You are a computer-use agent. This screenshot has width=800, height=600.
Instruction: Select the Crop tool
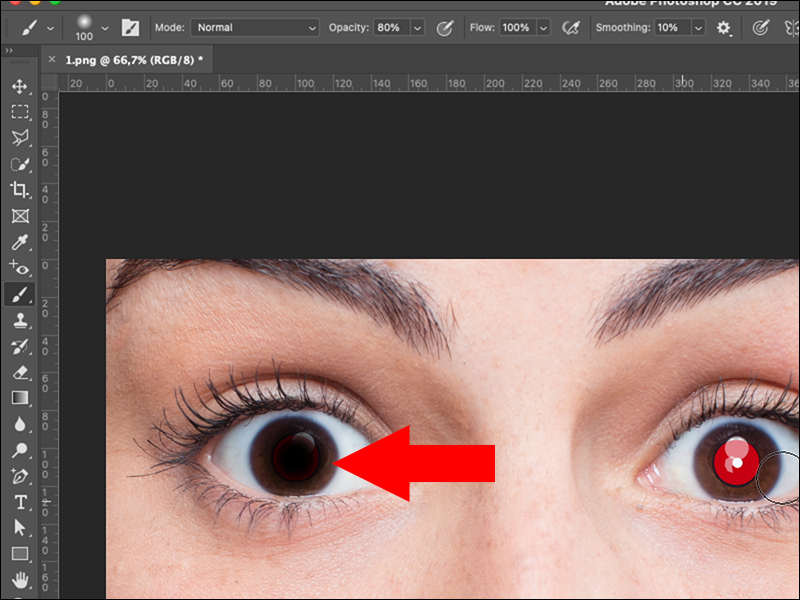[x=19, y=190]
